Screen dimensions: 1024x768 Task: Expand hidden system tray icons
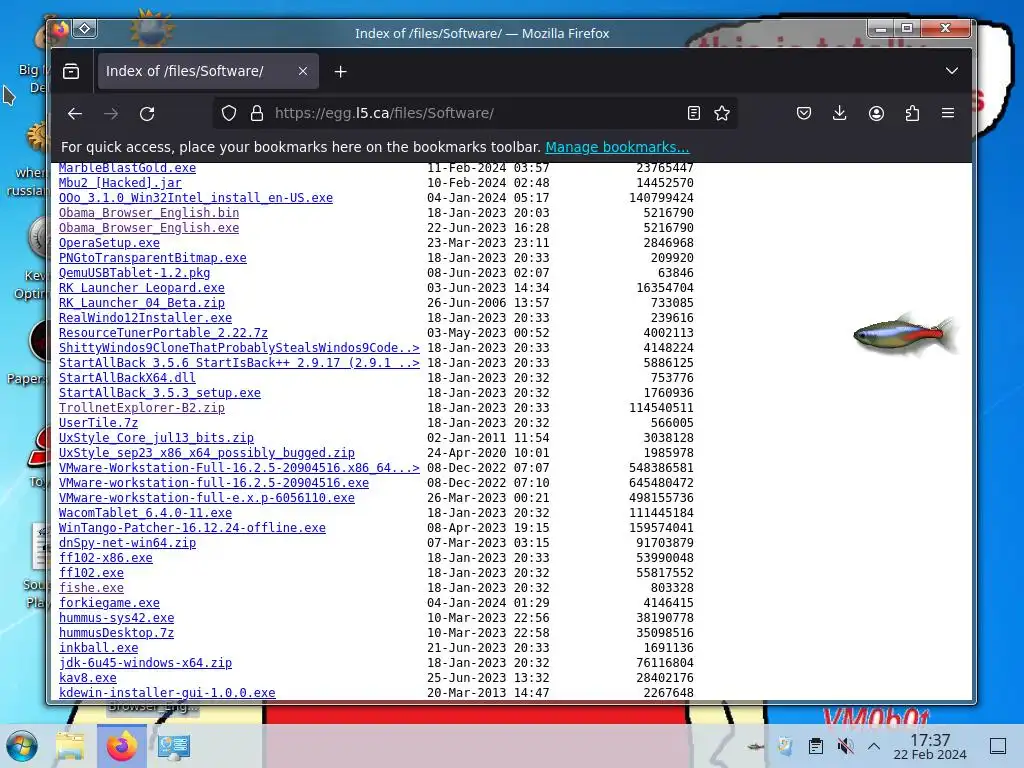coord(874,746)
